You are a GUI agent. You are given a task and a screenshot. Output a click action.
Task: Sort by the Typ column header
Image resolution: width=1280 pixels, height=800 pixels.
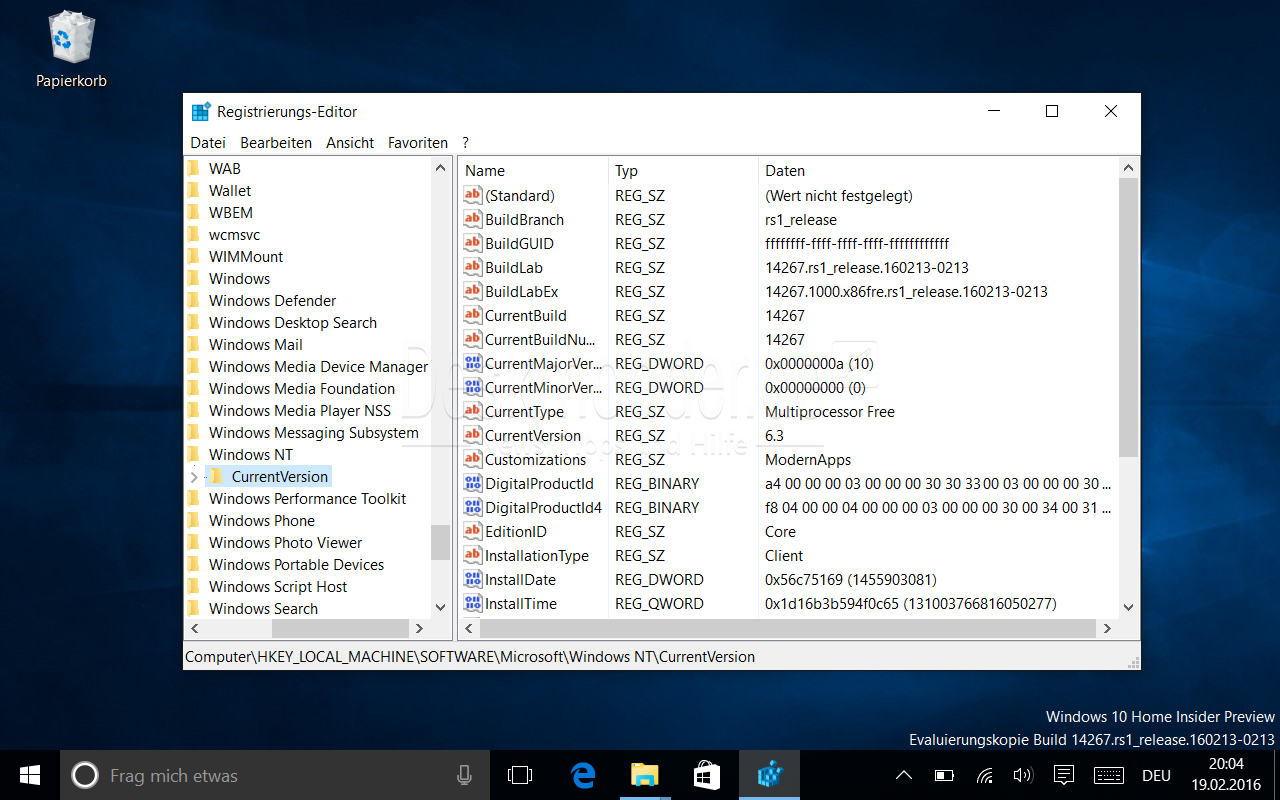[x=683, y=171]
